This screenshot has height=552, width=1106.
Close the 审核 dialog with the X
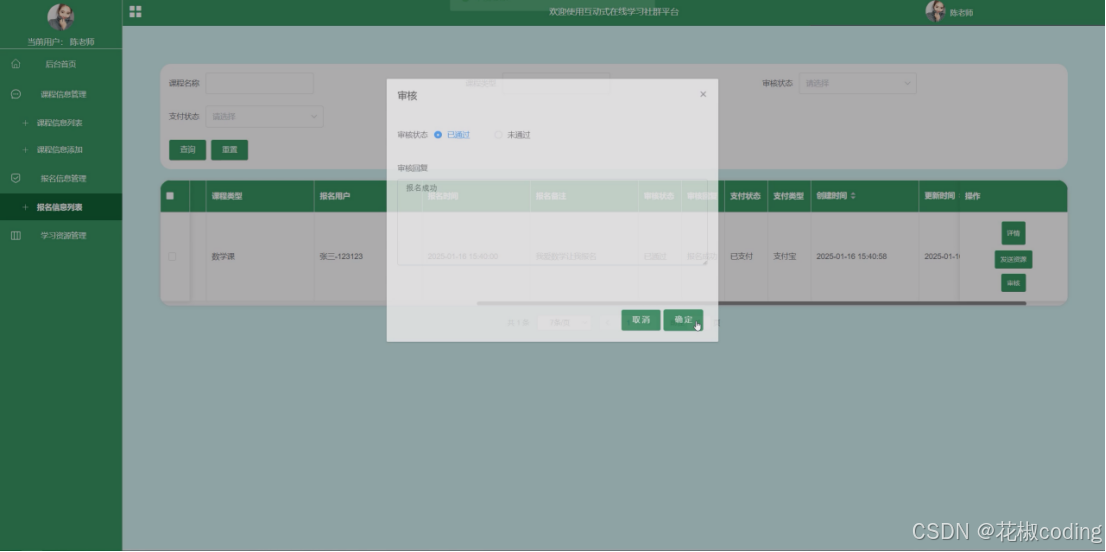(703, 94)
